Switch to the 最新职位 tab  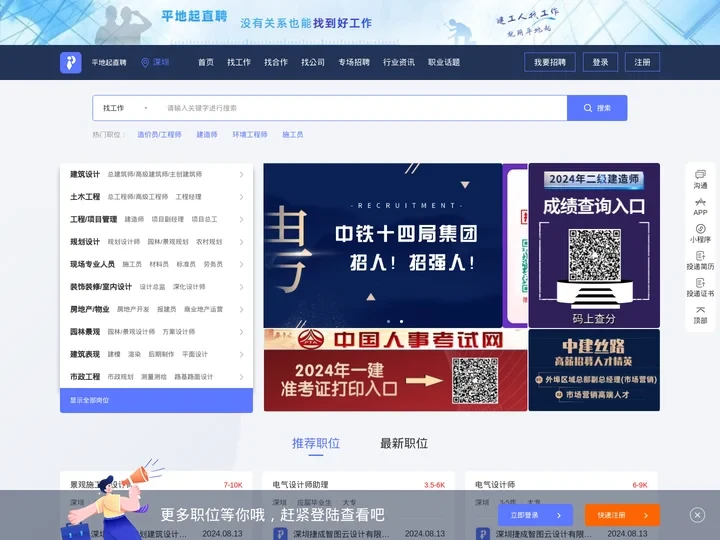click(x=404, y=444)
